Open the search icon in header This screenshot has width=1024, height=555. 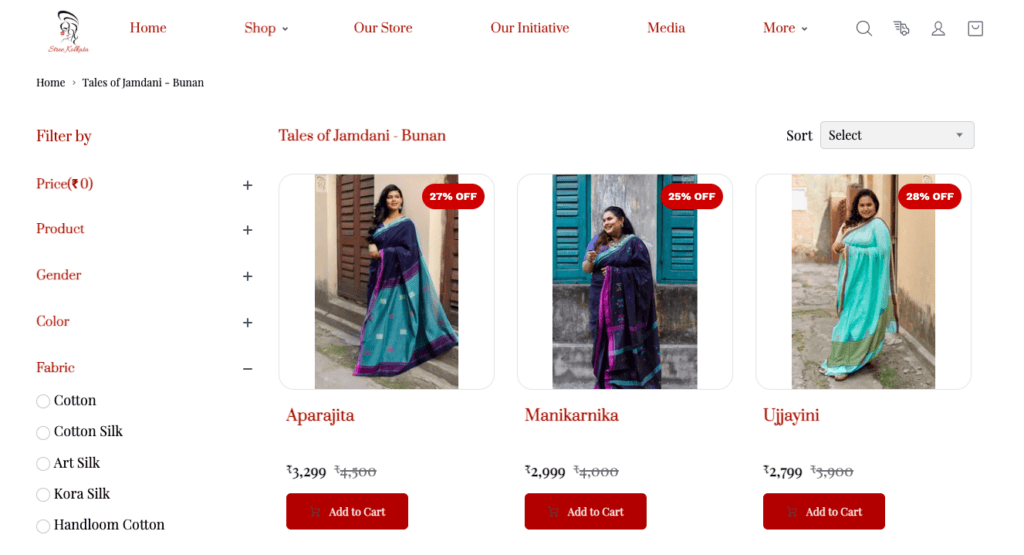[x=863, y=28]
